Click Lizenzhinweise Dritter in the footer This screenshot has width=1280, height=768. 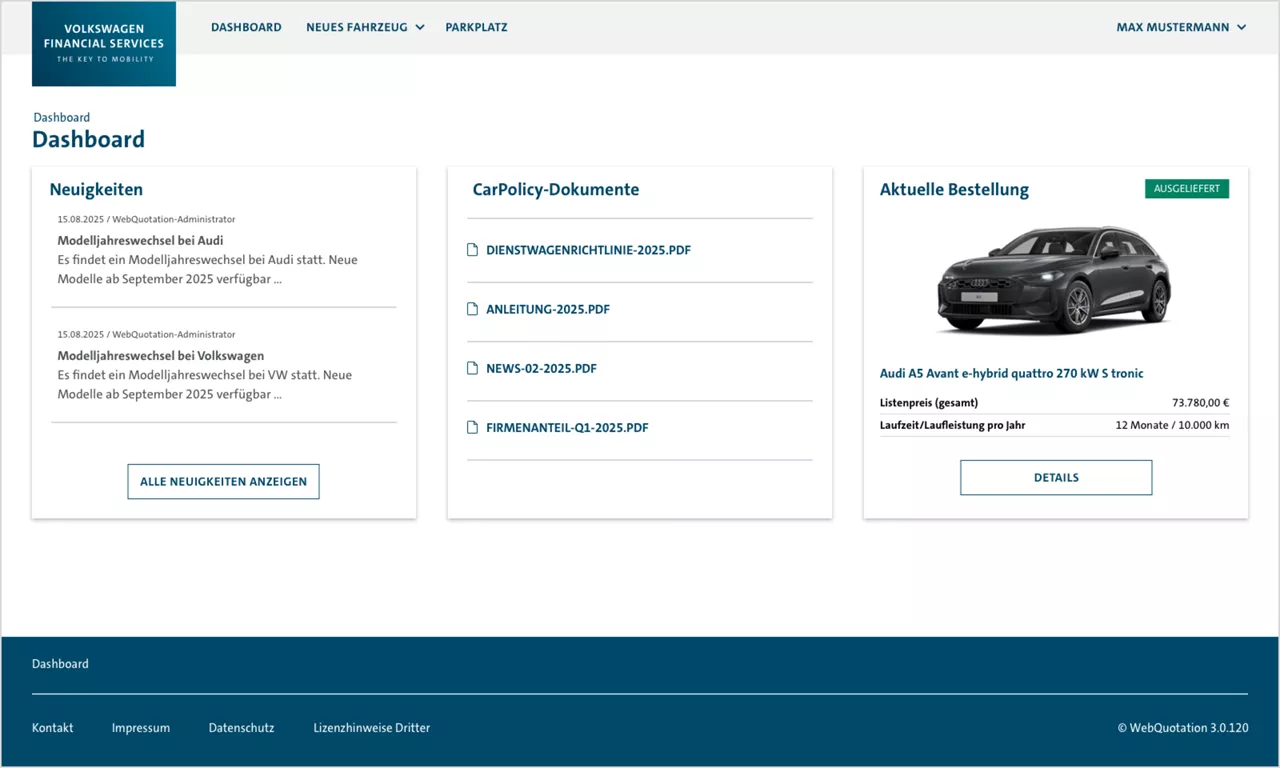(x=371, y=727)
